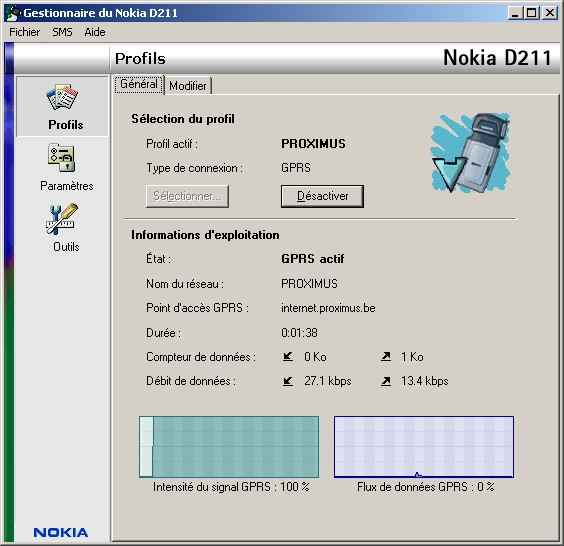
Task: Click the download arrow beside 0 Ko
Action: [x=288, y=356]
